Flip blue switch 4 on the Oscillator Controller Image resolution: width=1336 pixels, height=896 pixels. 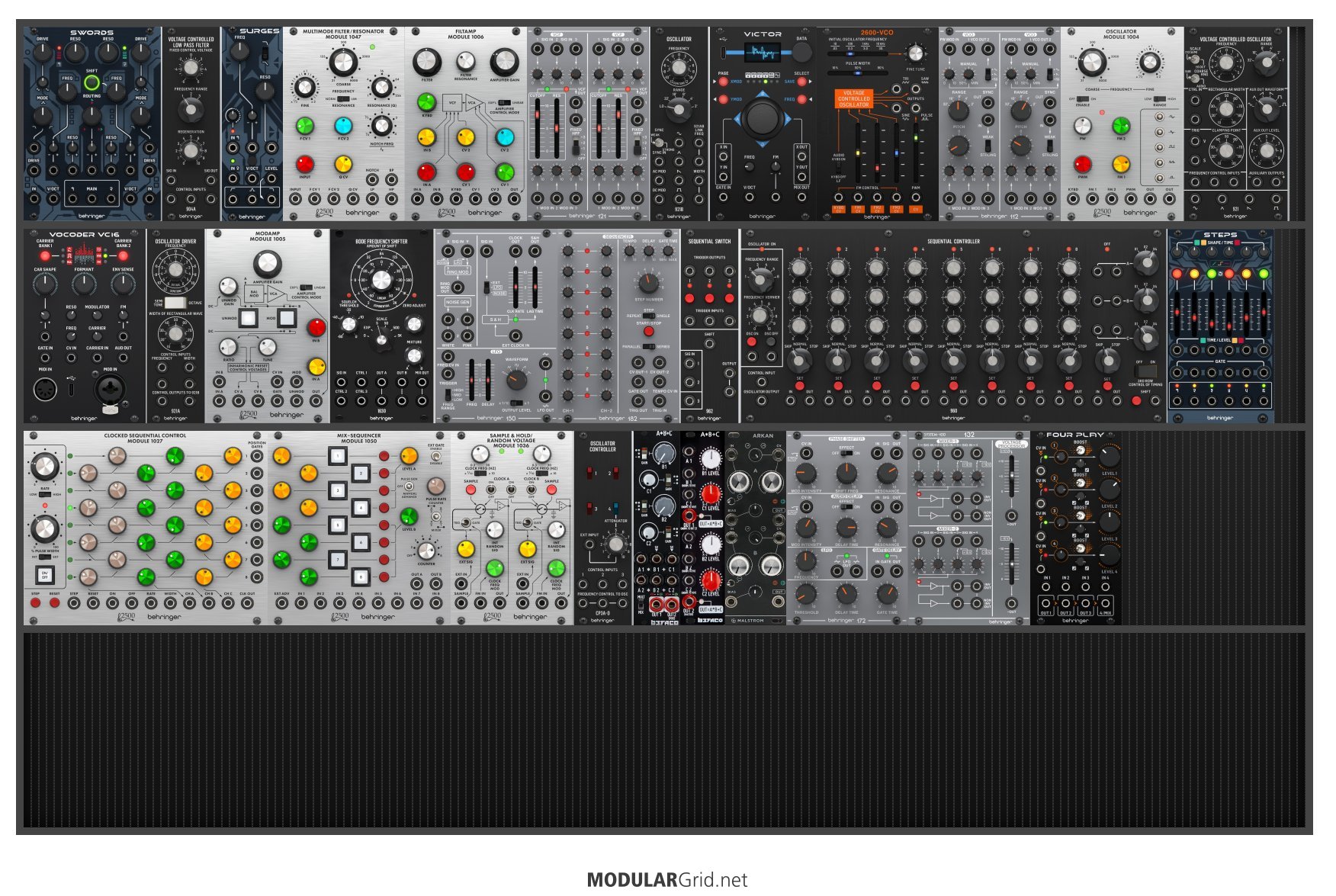(x=615, y=508)
